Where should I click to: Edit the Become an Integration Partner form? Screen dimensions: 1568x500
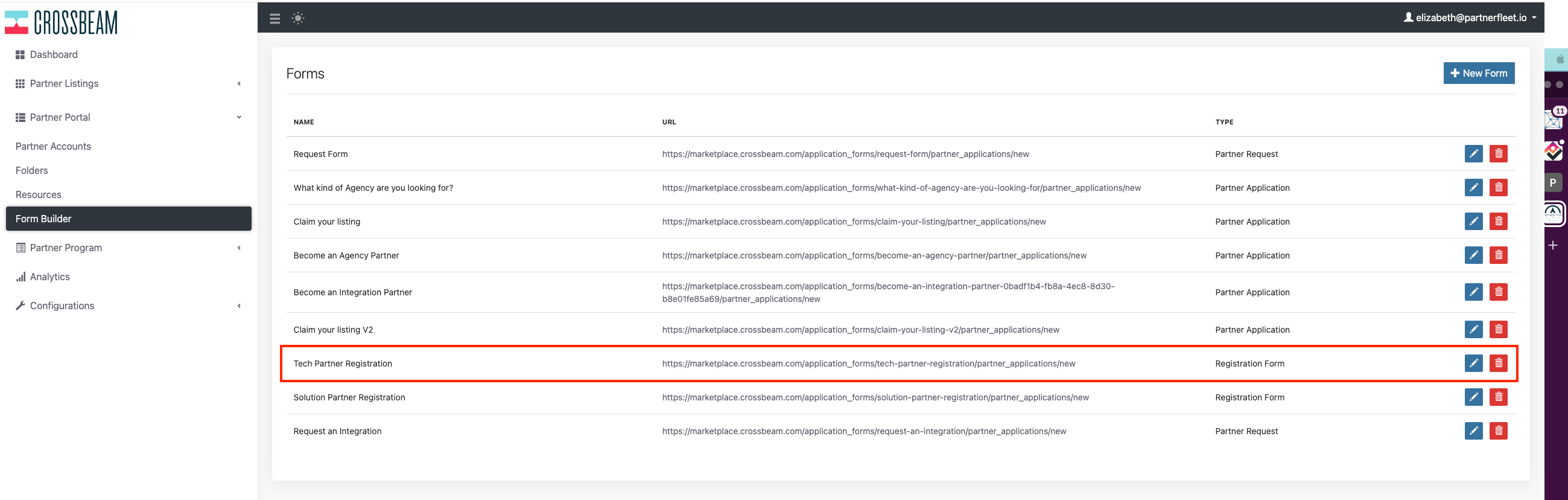tap(1473, 292)
